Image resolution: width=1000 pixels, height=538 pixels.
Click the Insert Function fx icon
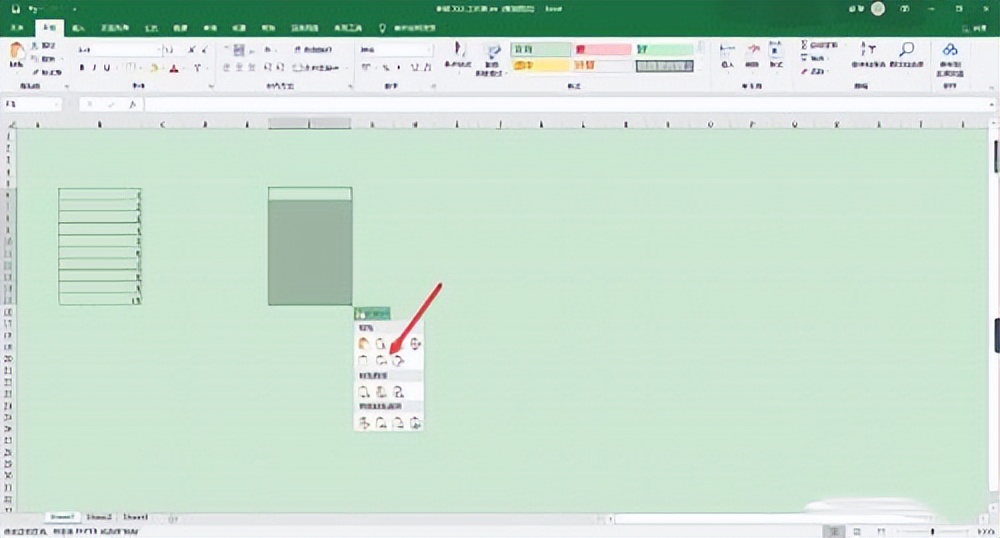132,105
